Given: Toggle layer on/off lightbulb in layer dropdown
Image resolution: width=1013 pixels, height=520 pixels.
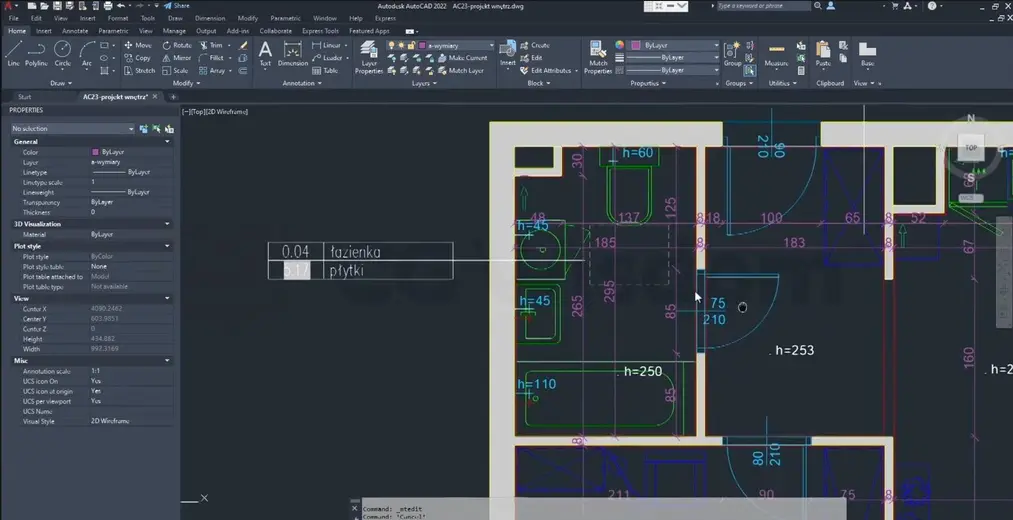Looking at the screenshot, I should click(392, 45).
